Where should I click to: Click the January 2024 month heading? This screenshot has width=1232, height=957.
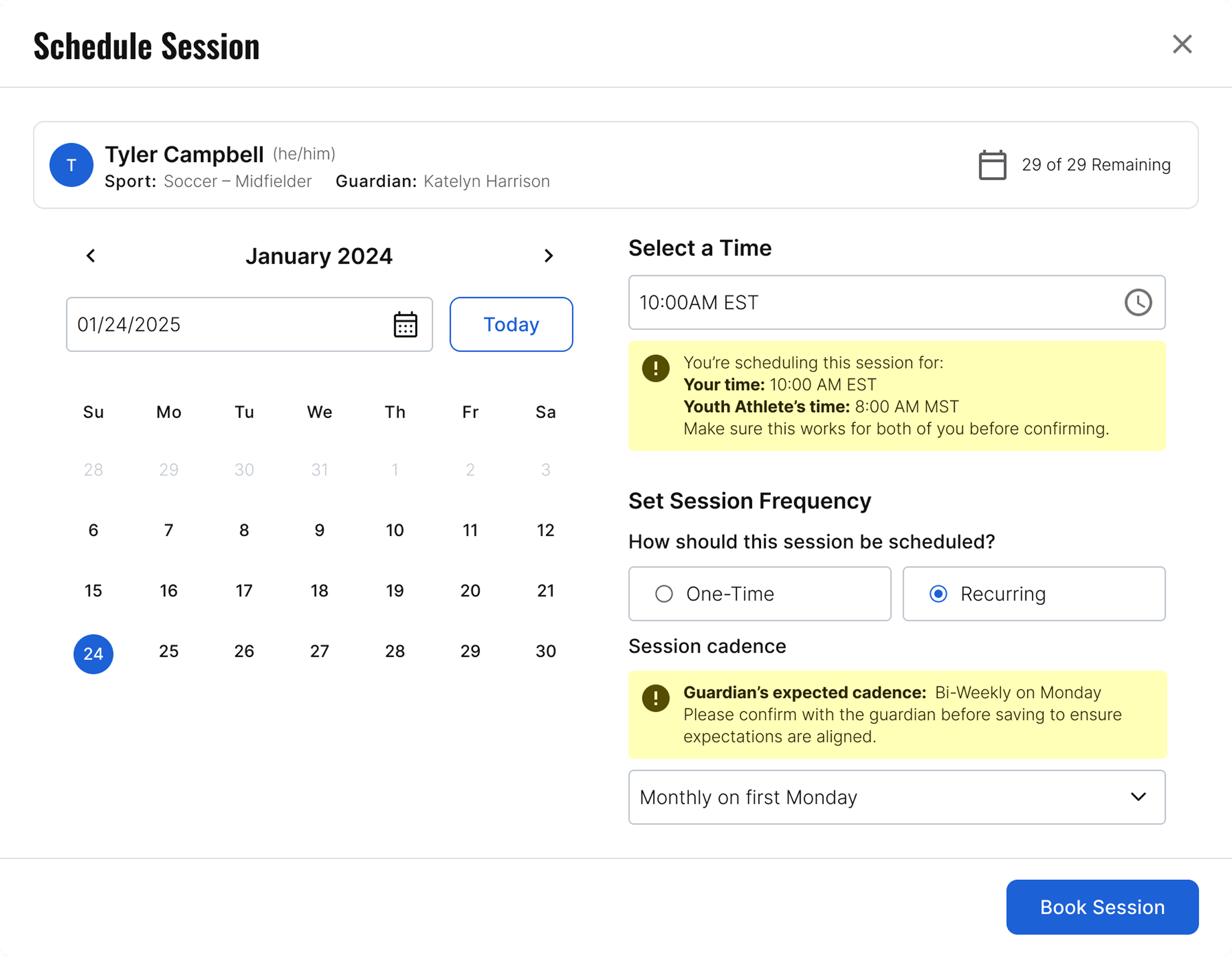[319, 256]
